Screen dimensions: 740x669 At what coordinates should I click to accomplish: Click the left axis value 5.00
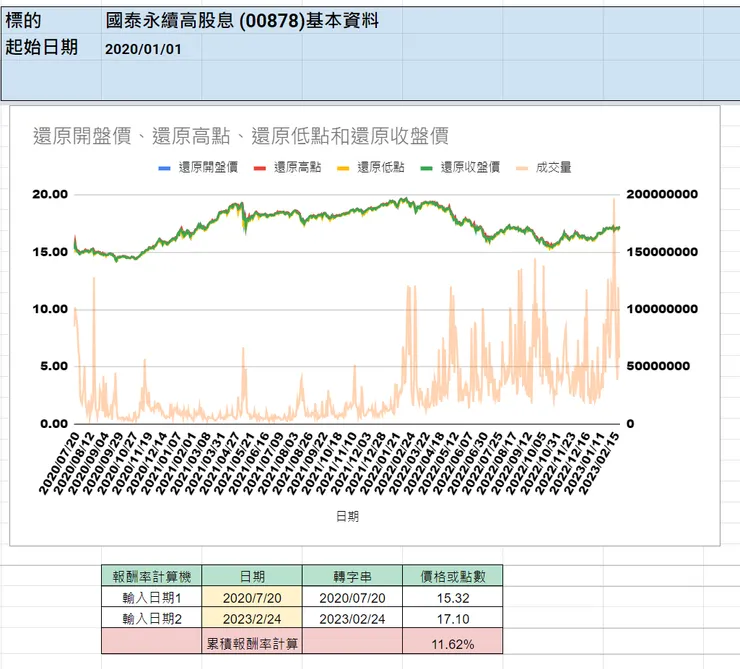click(x=54, y=366)
